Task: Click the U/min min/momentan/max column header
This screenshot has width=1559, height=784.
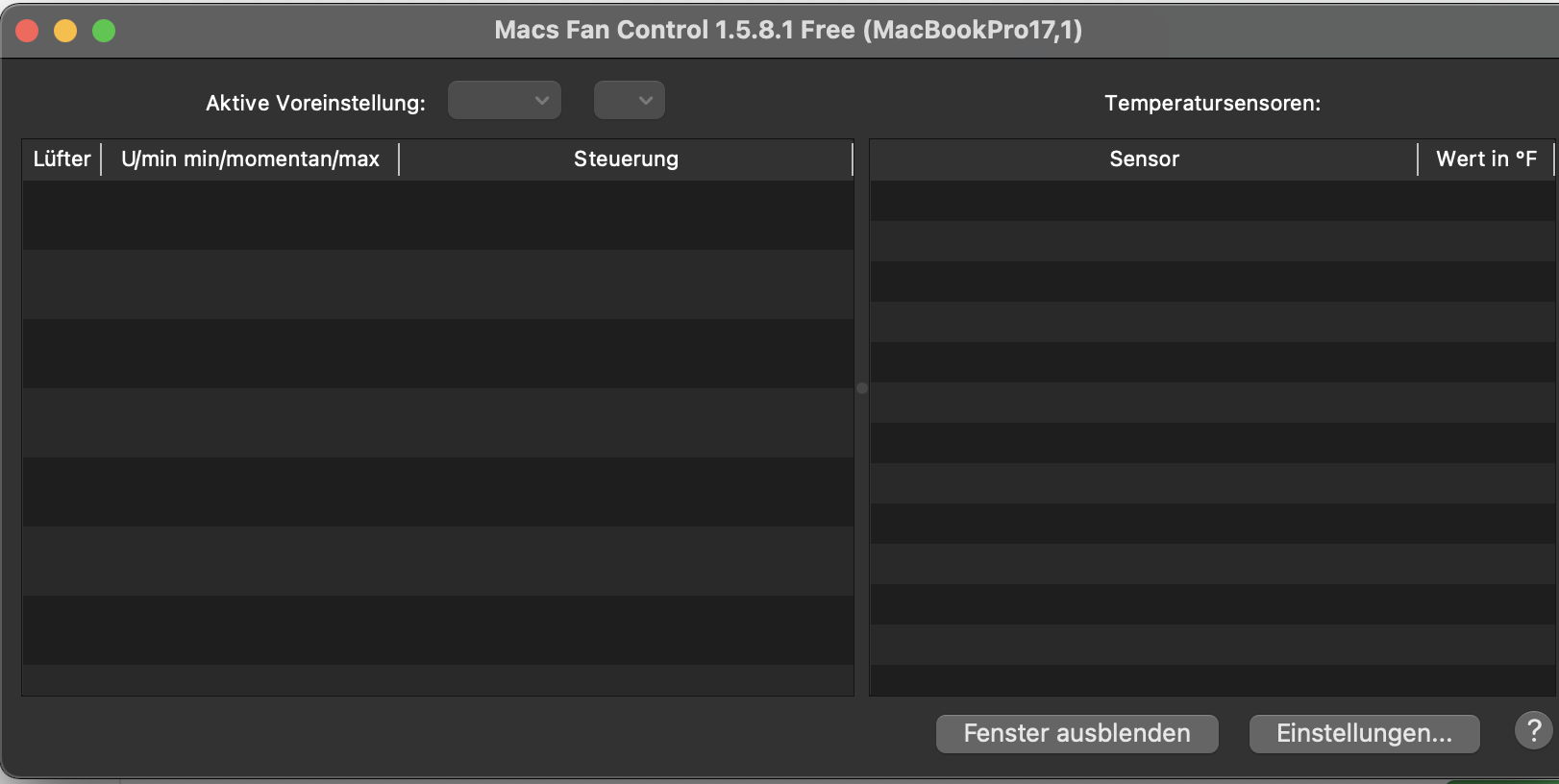Action: (251, 159)
